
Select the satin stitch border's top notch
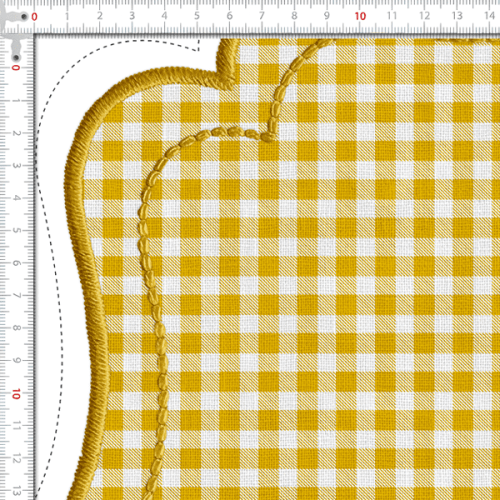(228, 63)
